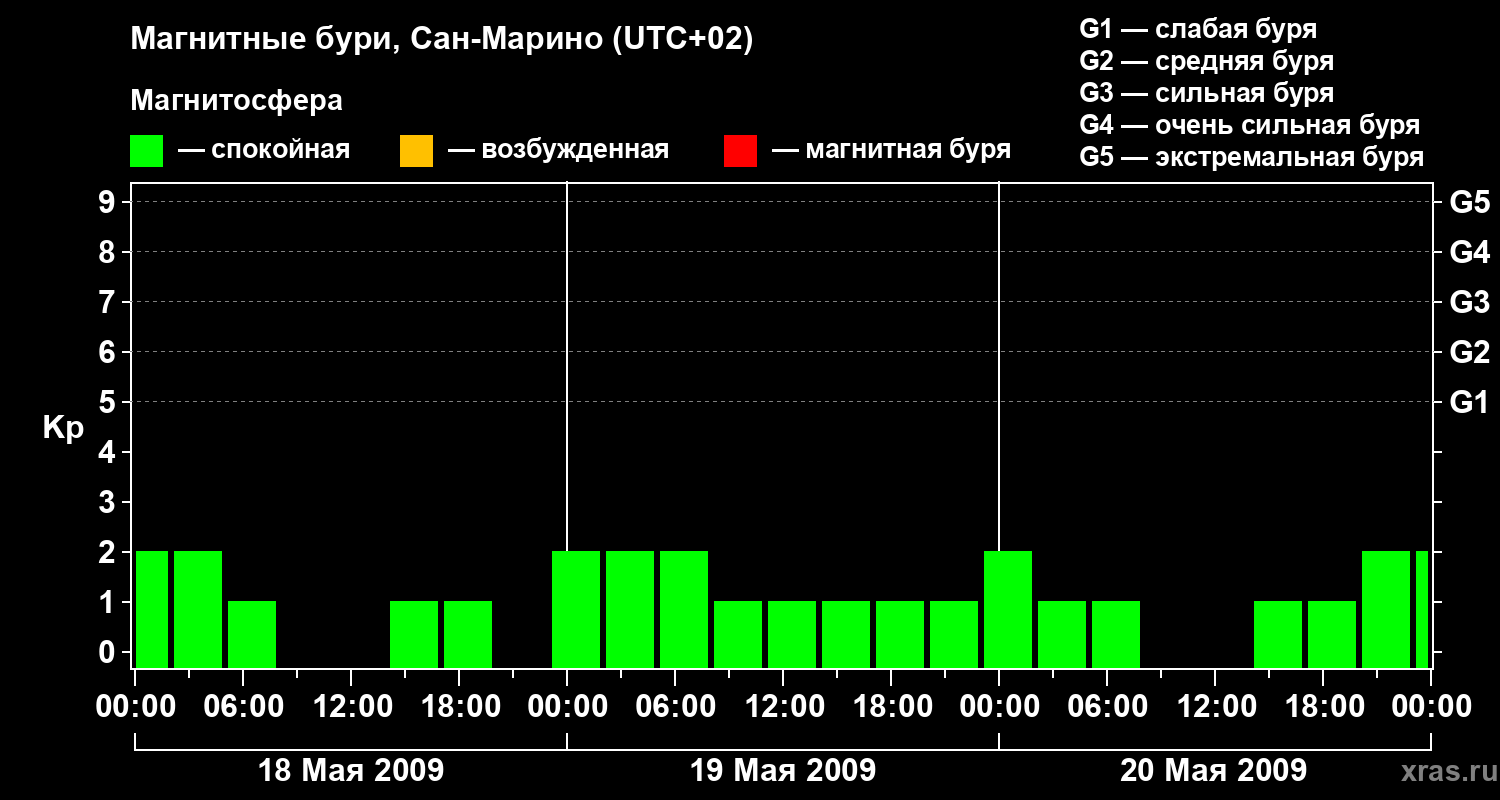Click the narrow last Kp 2 bar on 20 Мая
Viewport: 1500px width, 800px height.
[x=1422, y=609]
